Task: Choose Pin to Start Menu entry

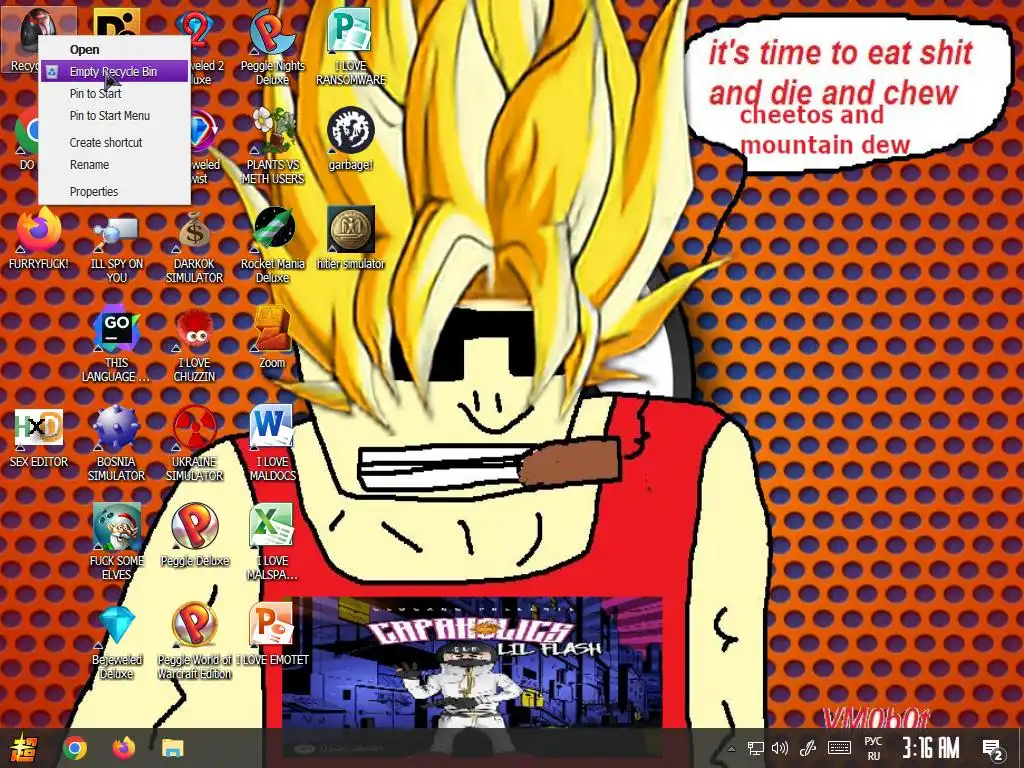Action: pos(115,116)
